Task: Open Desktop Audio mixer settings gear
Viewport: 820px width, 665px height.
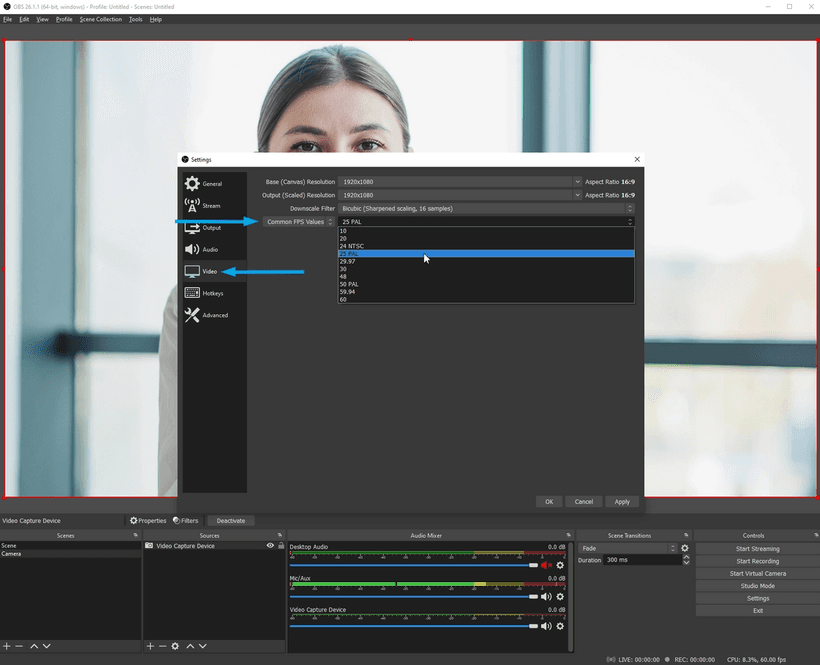Action: coord(560,565)
